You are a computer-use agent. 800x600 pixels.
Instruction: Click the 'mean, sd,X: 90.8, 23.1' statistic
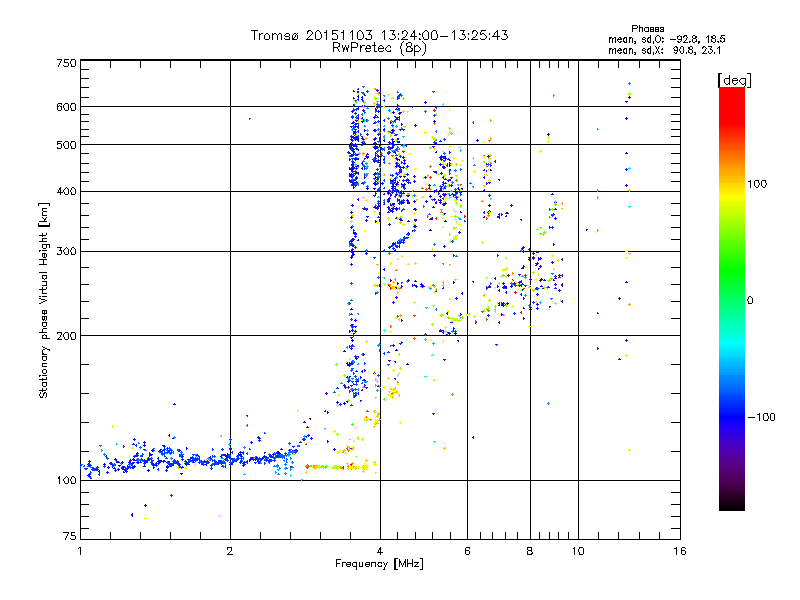pyautogui.click(x=664, y=51)
